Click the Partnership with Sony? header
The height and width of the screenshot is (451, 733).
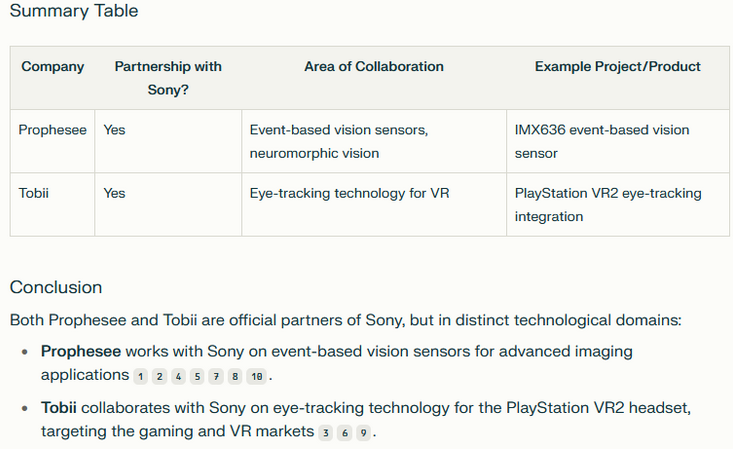pyautogui.click(x=168, y=78)
